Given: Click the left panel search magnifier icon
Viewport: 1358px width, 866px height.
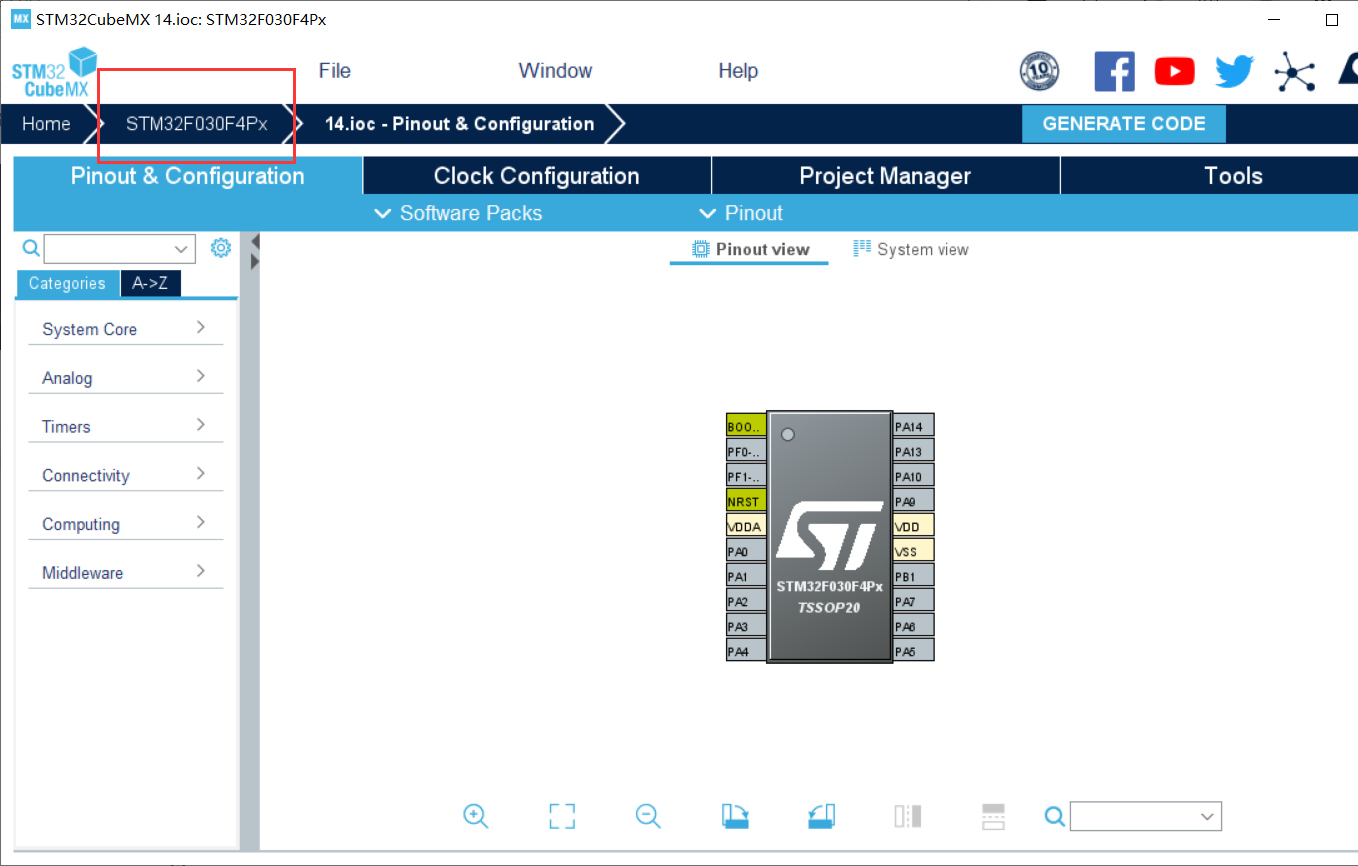Looking at the screenshot, I should [31, 248].
